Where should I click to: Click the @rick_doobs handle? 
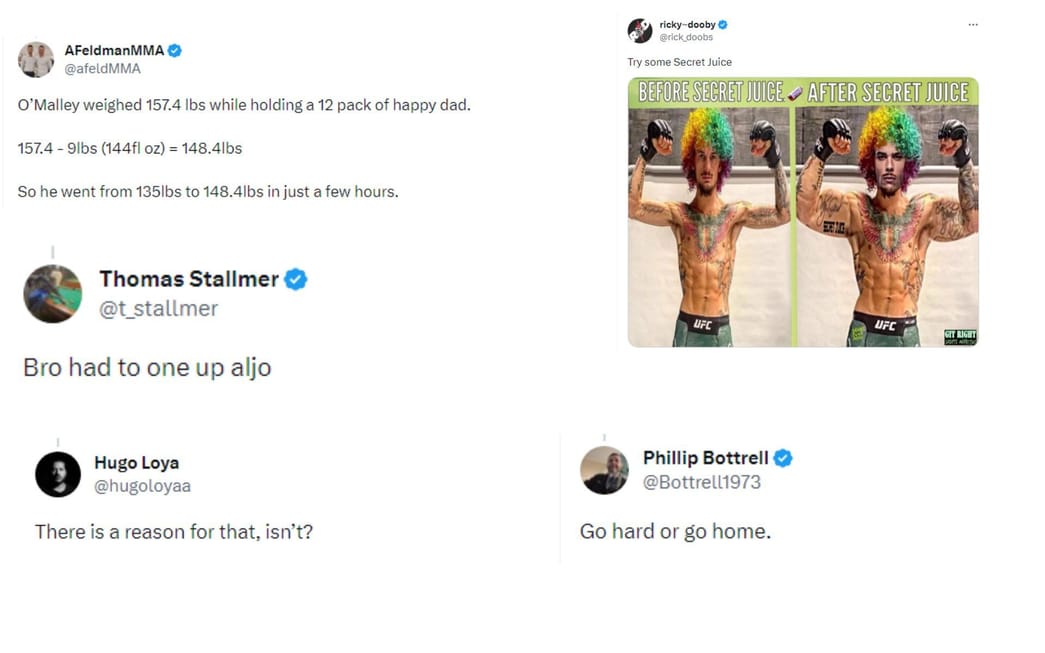[685, 38]
